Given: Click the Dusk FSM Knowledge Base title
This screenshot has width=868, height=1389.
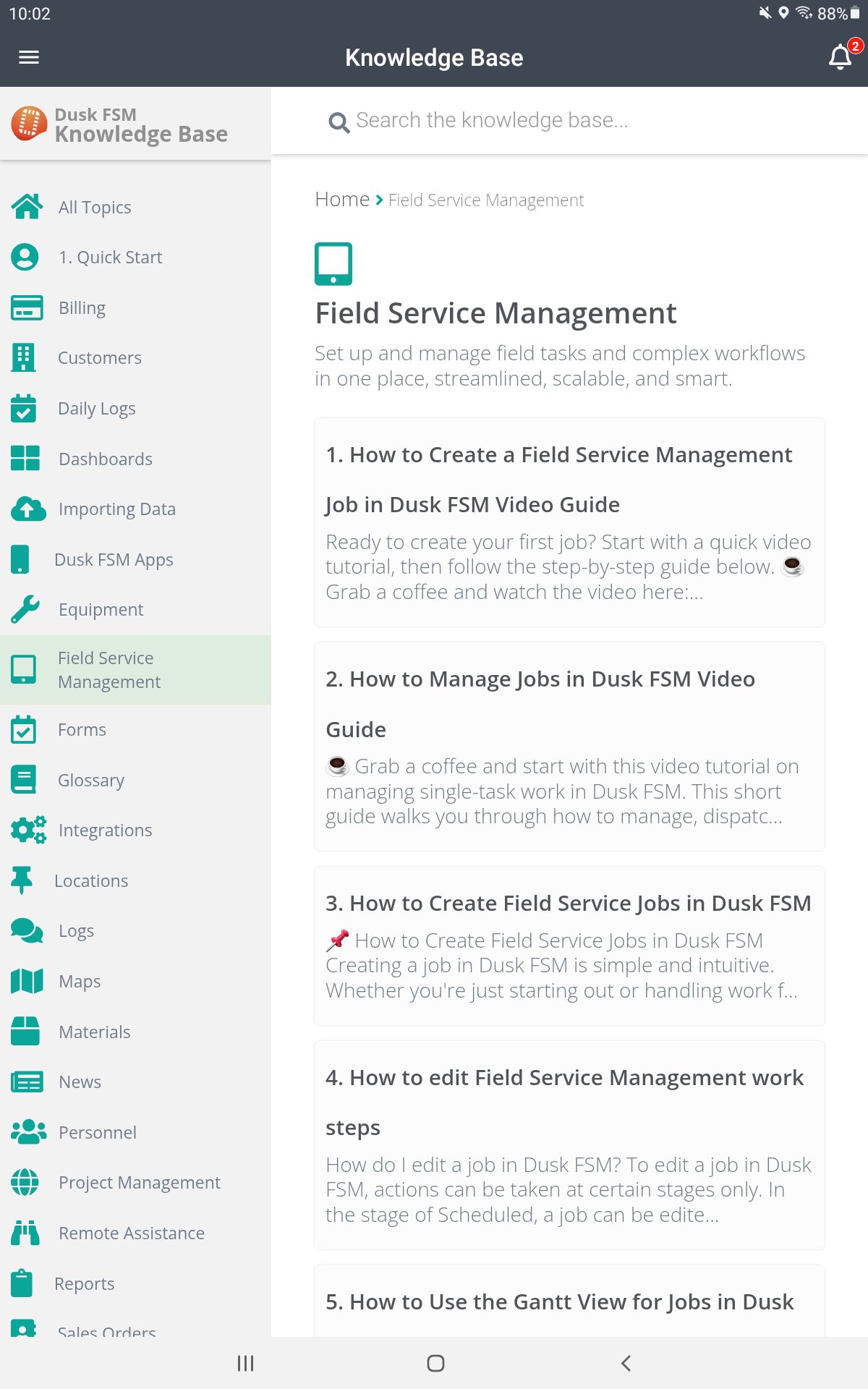Looking at the screenshot, I should pos(141,124).
